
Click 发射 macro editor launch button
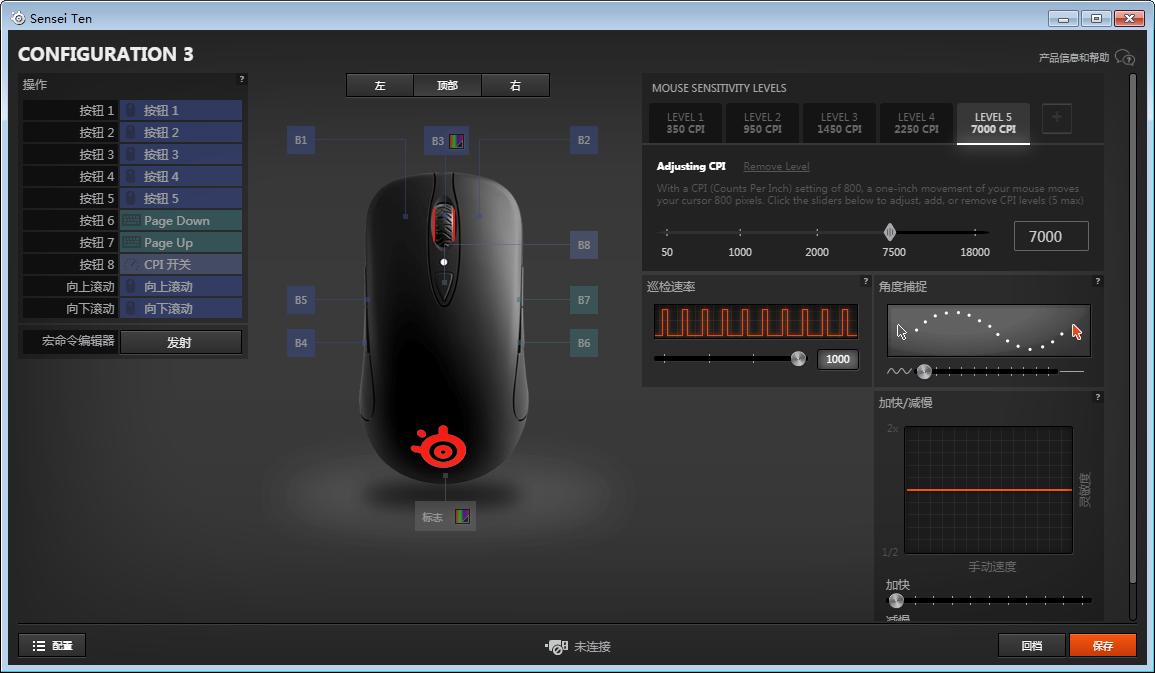(180, 342)
